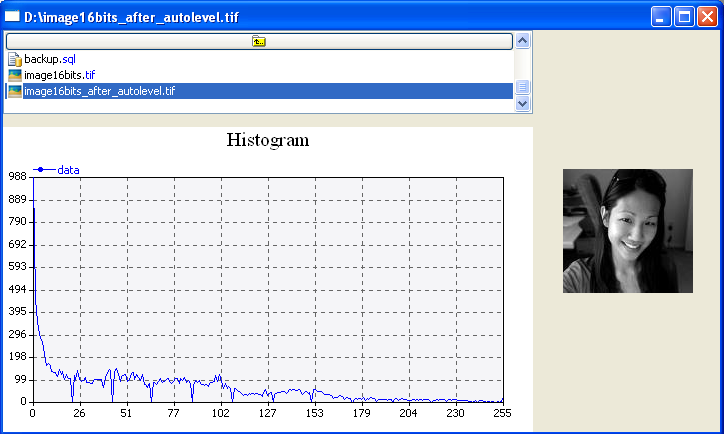
Task: Maximize the image viewer window
Action: click(x=684, y=17)
